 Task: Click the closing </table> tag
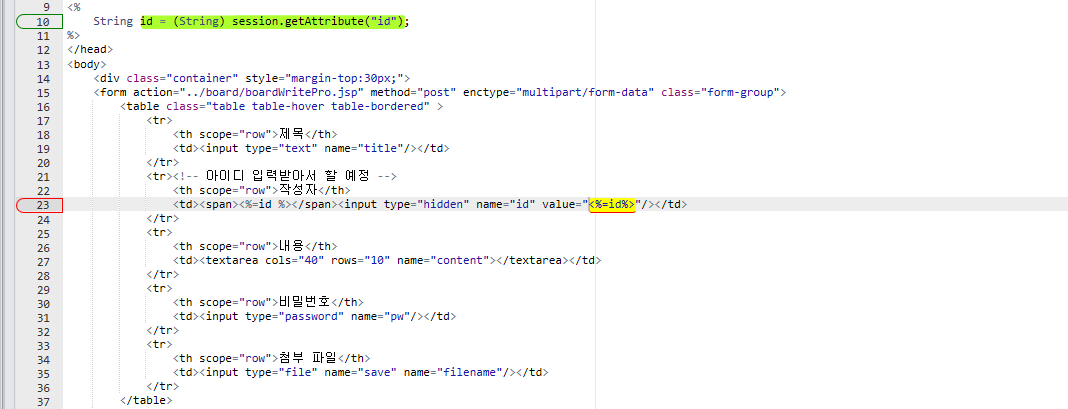point(146,402)
